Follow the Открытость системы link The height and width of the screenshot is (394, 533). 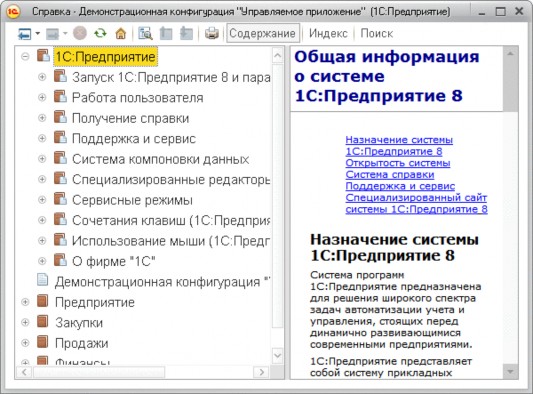tap(398, 163)
